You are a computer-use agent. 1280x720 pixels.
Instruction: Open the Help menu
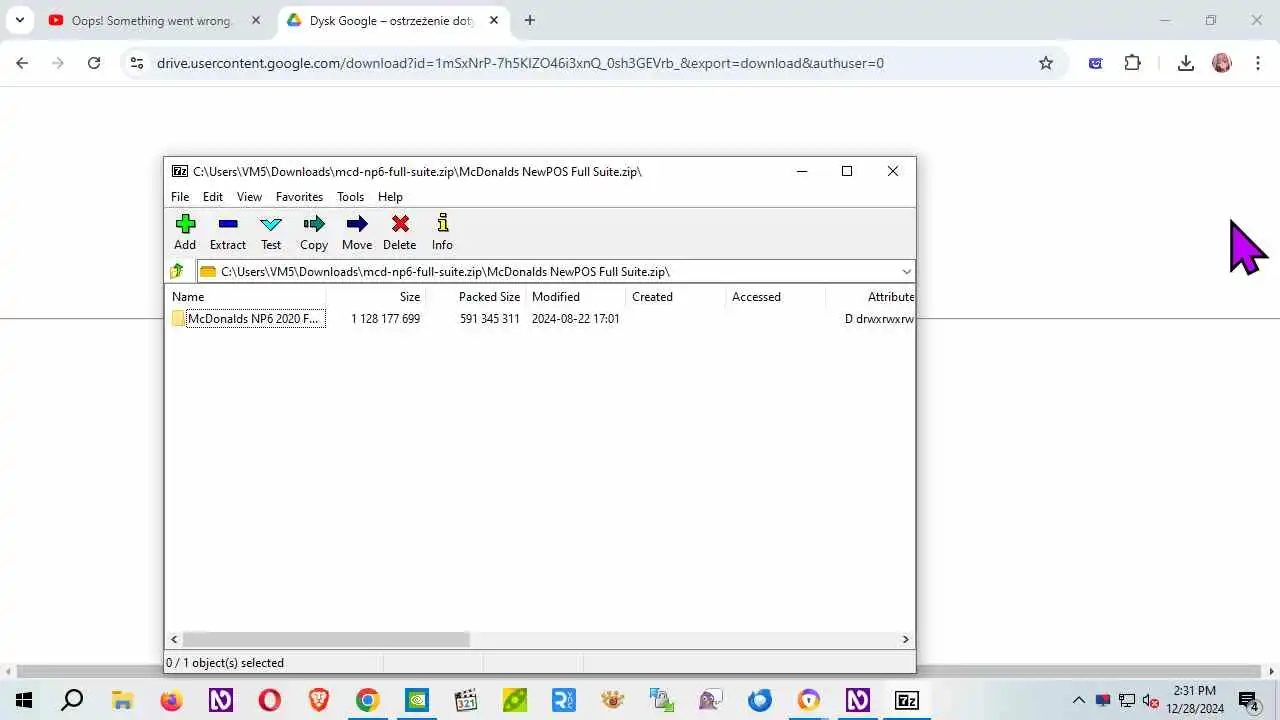click(390, 197)
